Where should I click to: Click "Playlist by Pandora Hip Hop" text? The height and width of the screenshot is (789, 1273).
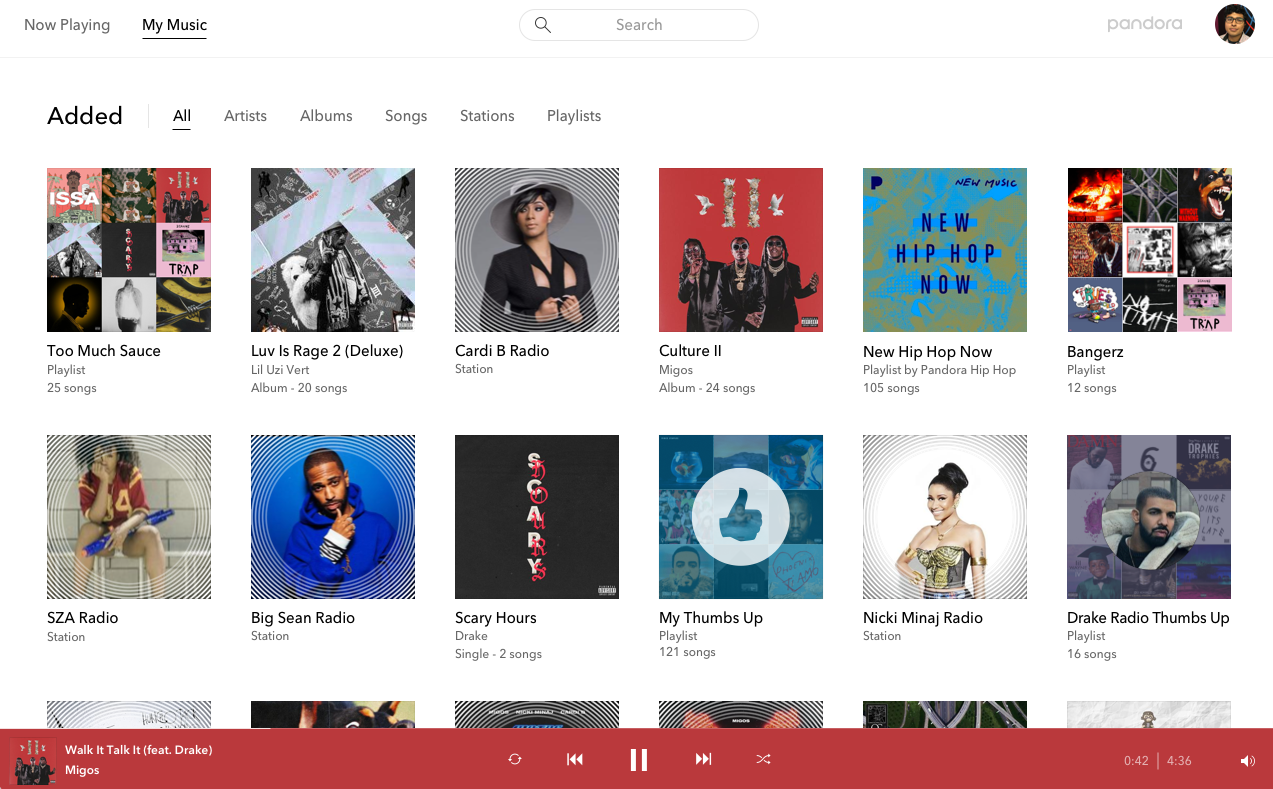[939, 370]
